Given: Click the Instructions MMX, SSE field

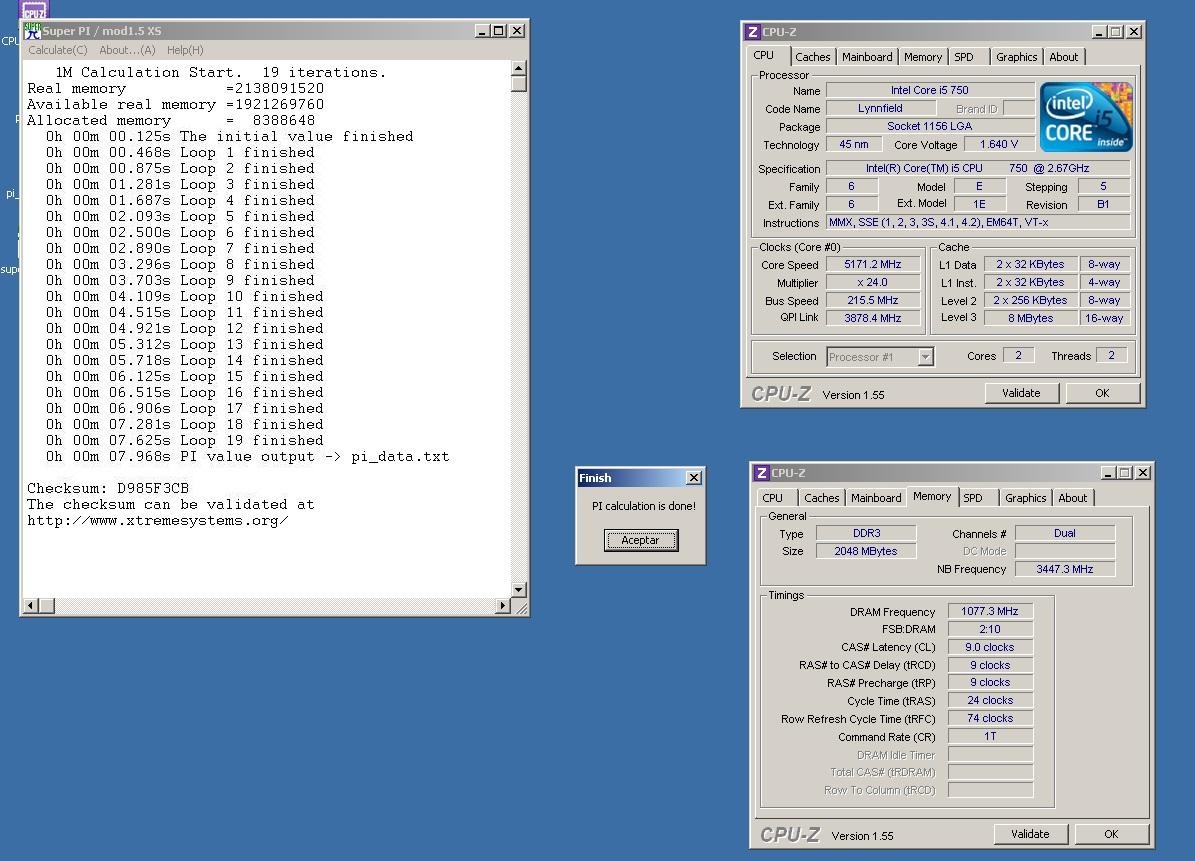Looking at the screenshot, I should coord(978,222).
